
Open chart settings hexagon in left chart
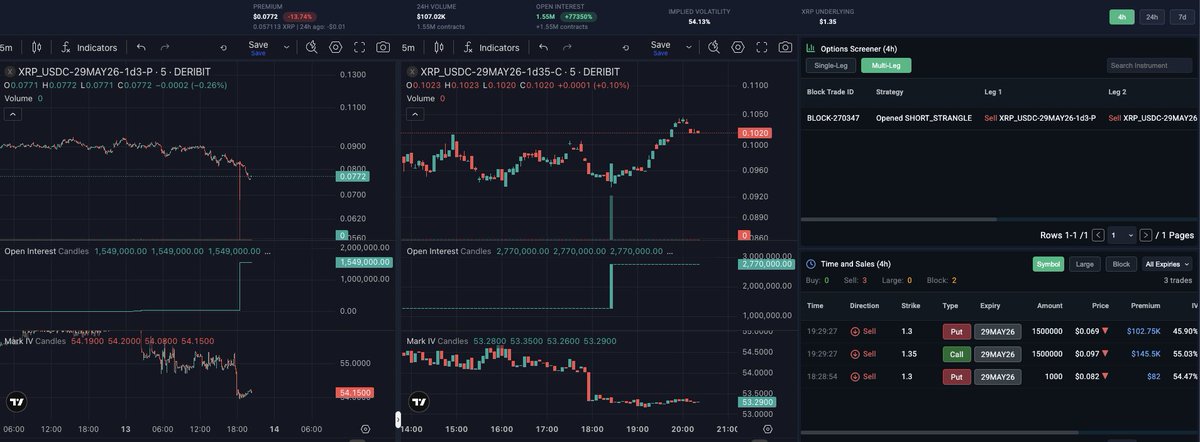[x=335, y=47]
